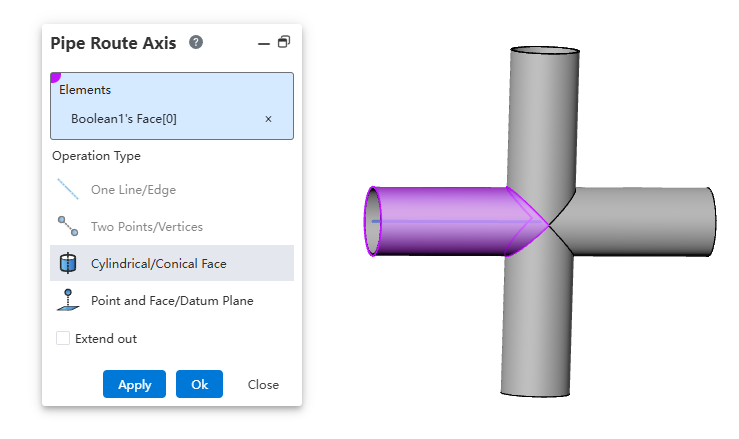Click Close to dismiss the dialog

(x=263, y=385)
